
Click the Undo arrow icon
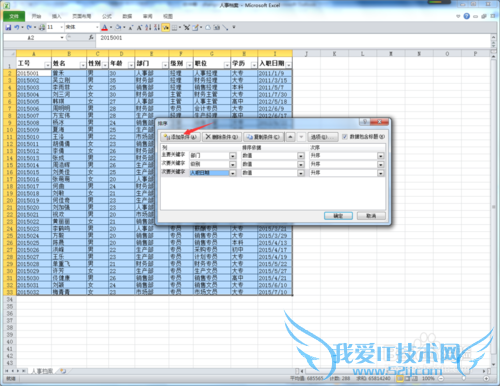[17, 27]
